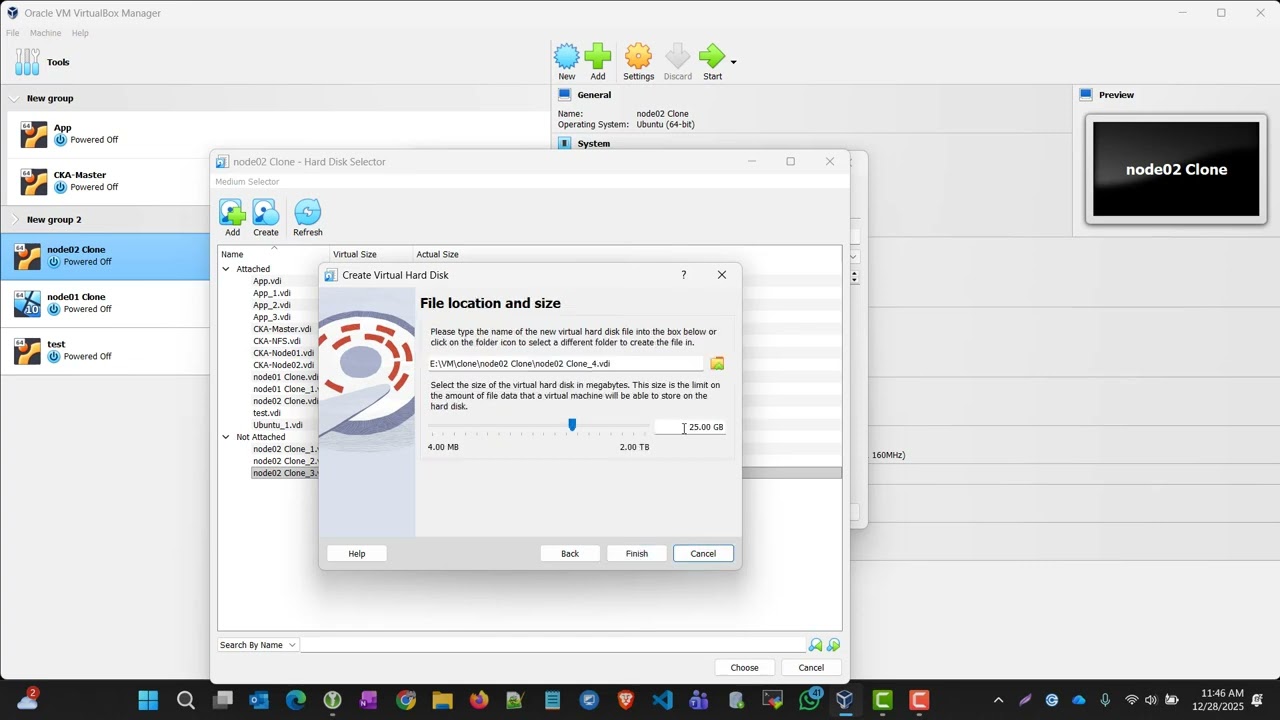1280x720 pixels.
Task: Select test.vdi in the disk list
Action: point(267,413)
